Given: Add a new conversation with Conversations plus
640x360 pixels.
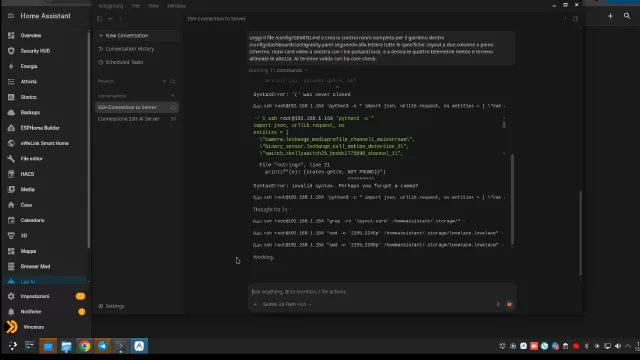Looking at the screenshot, I should [x=173, y=96].
